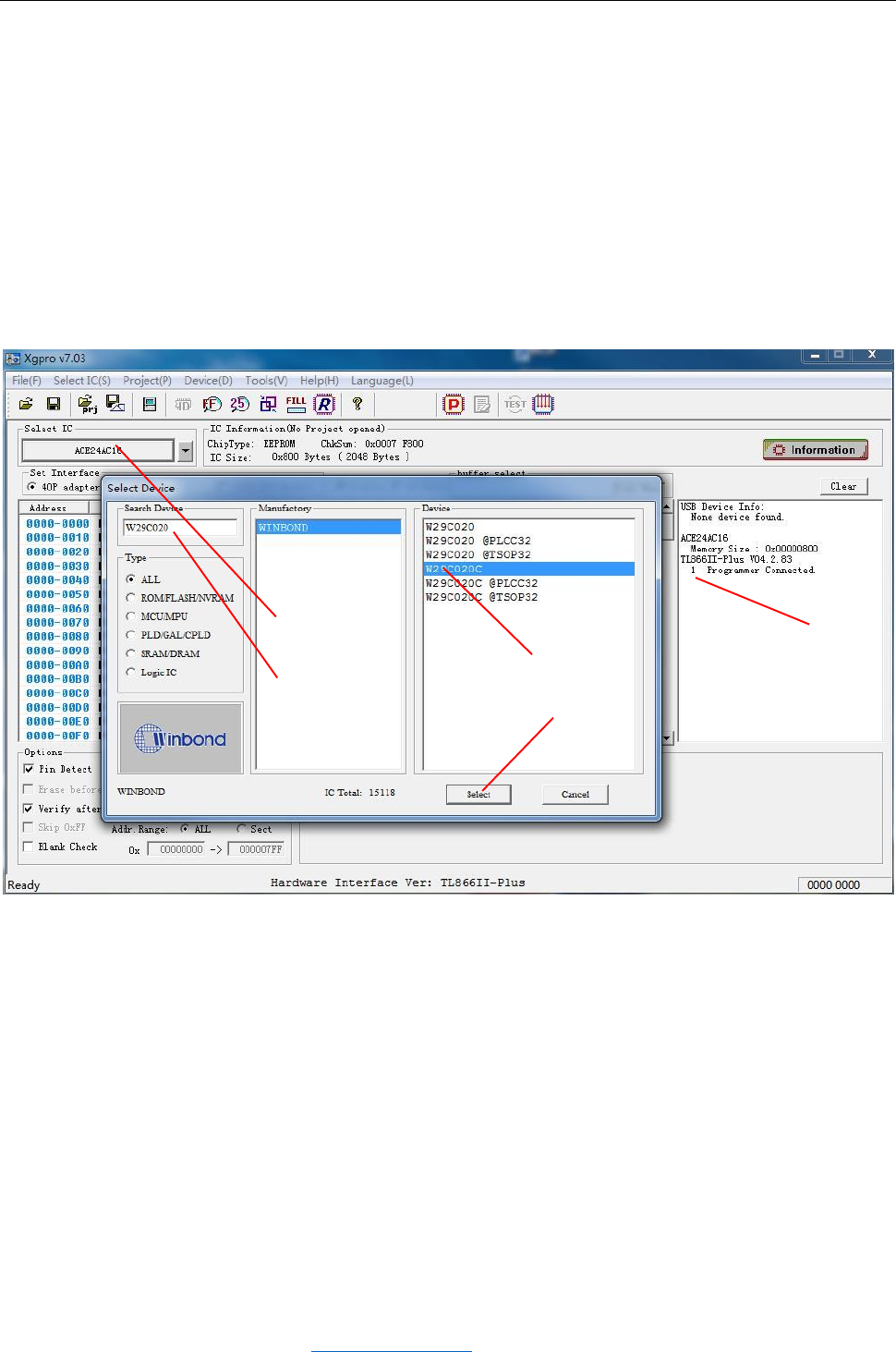Click the address range start field 00000000
Screen dimensions: 896x1352
[x=176, y=849]
